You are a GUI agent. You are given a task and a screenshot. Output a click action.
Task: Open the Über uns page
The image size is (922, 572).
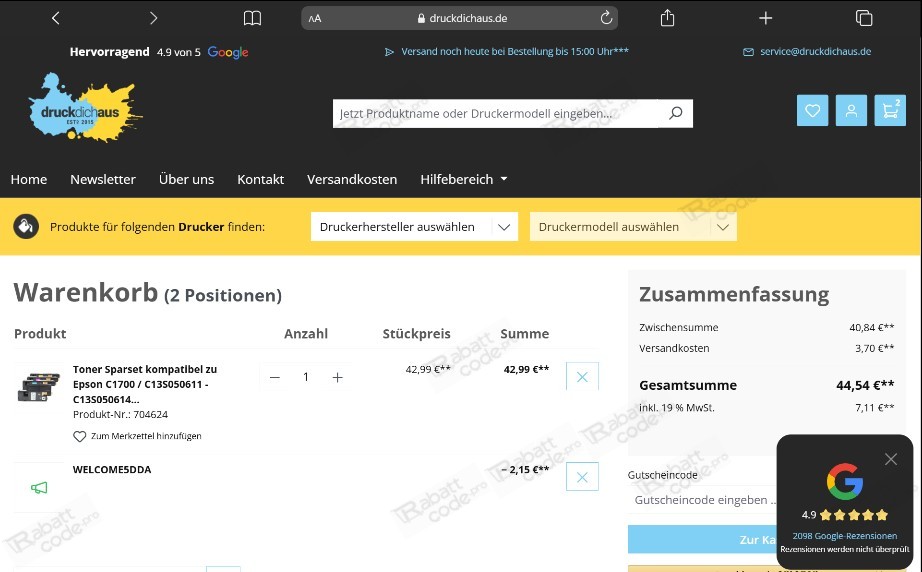tap(186, 179)
